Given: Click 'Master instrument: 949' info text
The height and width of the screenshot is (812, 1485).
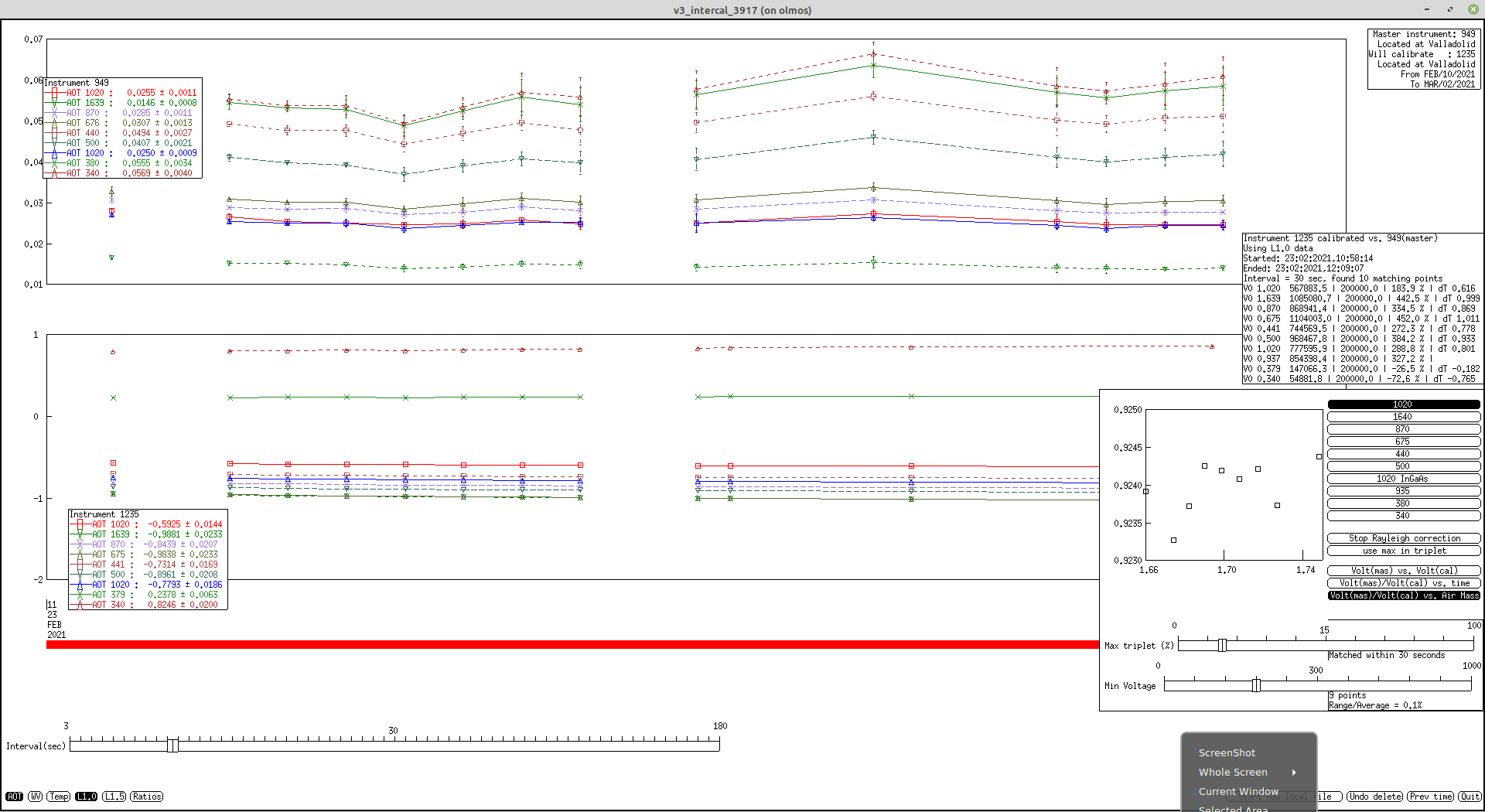Looking at the screenshot, I should [x=1423, y=34].
